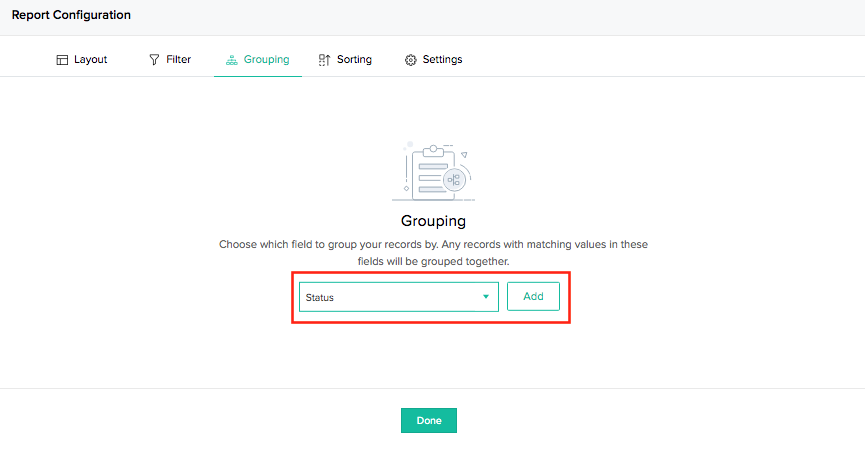
Task: Open the Status field dropdown
Action: tap(390, 297)
